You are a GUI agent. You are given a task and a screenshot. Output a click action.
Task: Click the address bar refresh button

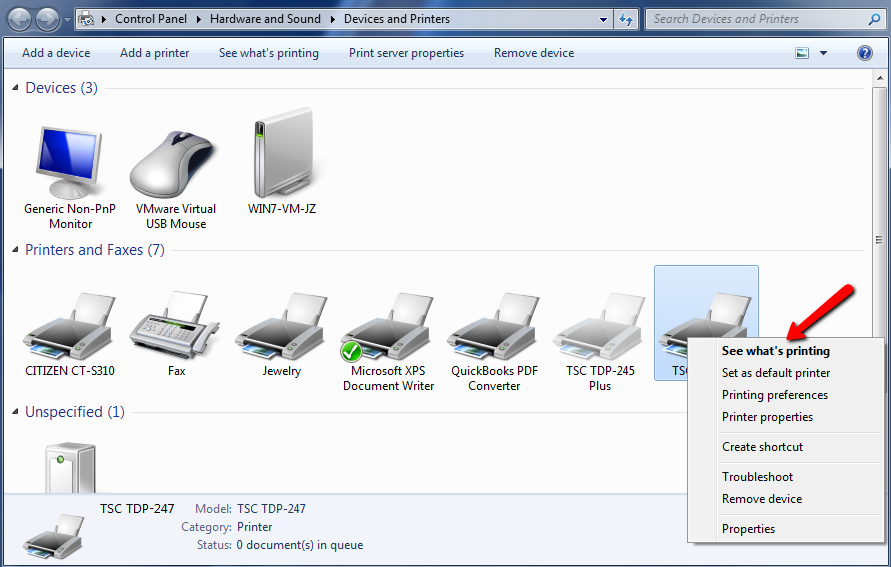(626, 19)
